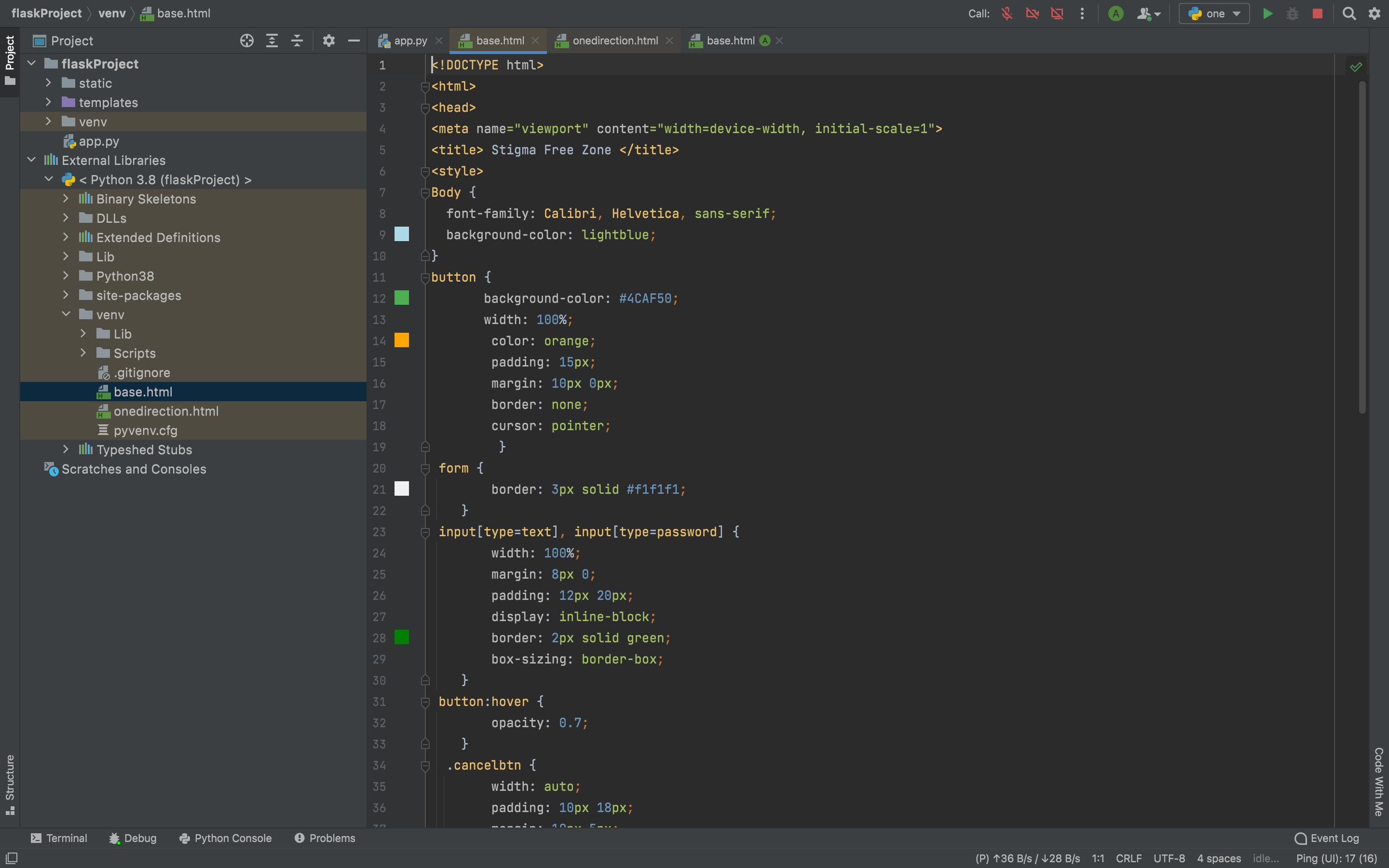Screen dimensions: 1389x868
Task: Switch to the onedirection.html tab
Action: (x=615, y=41)
